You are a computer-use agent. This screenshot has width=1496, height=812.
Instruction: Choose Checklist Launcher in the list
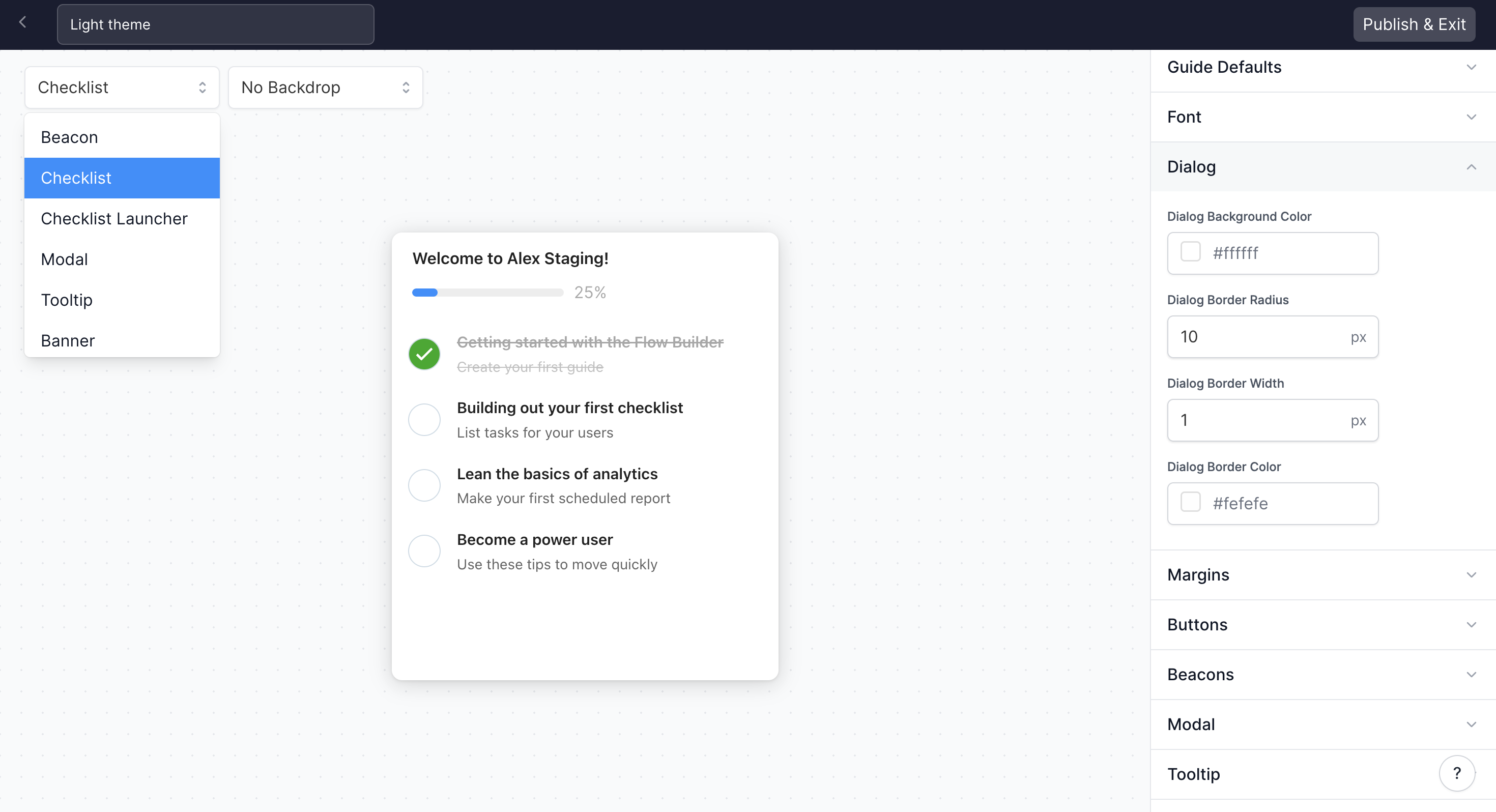coord(122,219)
